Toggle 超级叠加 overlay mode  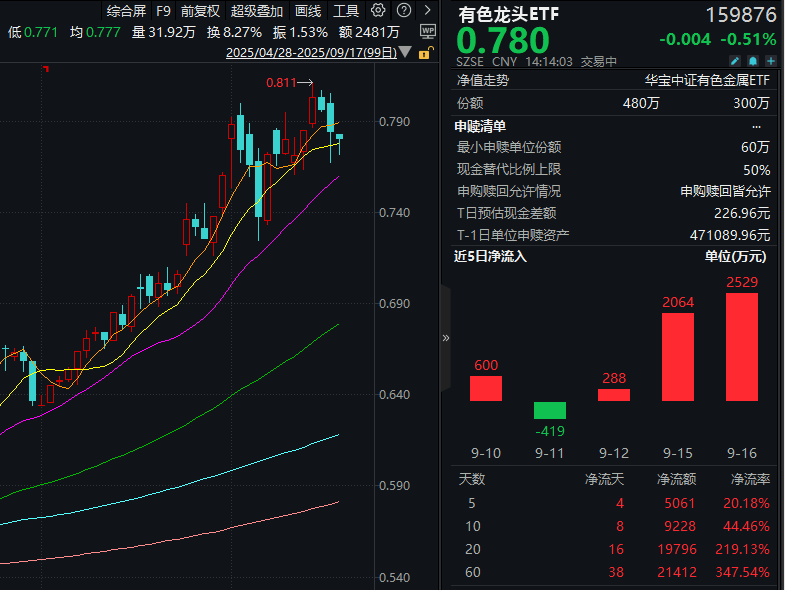[257, 11]
